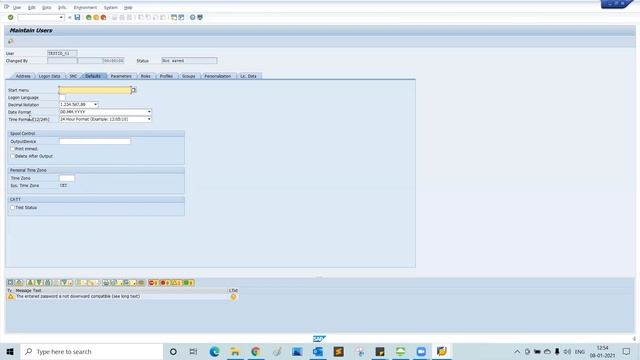Switch to the Groups tab
Viewport: 640px width, 360px height.
click(189, 76)
